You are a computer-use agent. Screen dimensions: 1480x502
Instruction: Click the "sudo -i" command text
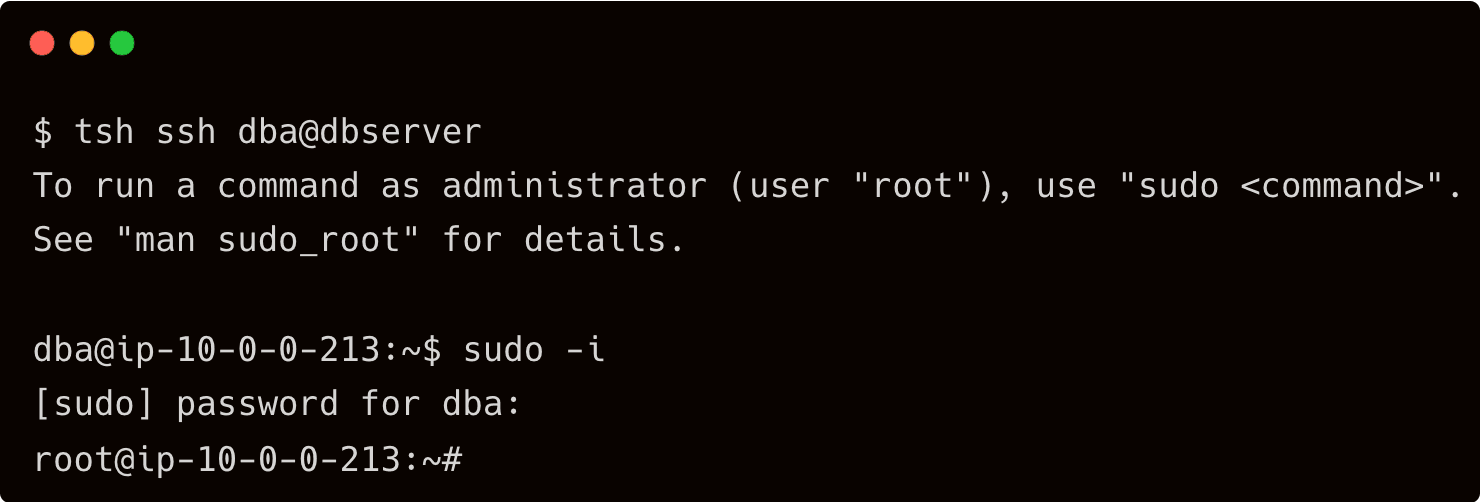click(534, 350)
